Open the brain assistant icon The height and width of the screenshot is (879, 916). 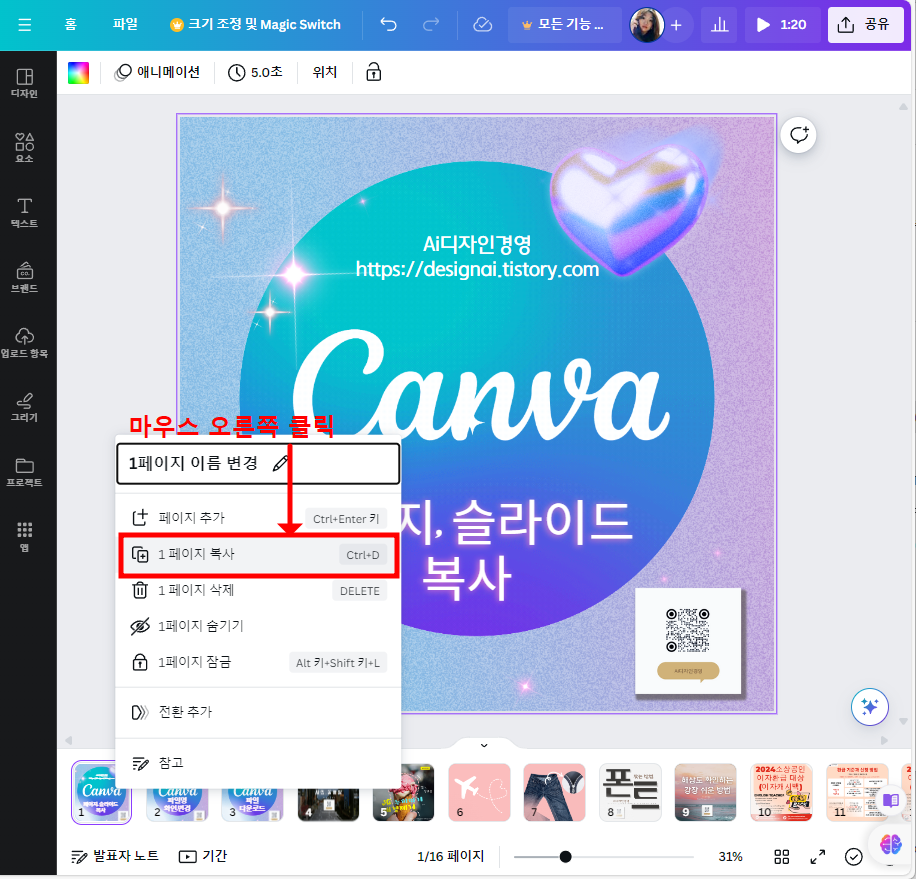tap(891, 843)
